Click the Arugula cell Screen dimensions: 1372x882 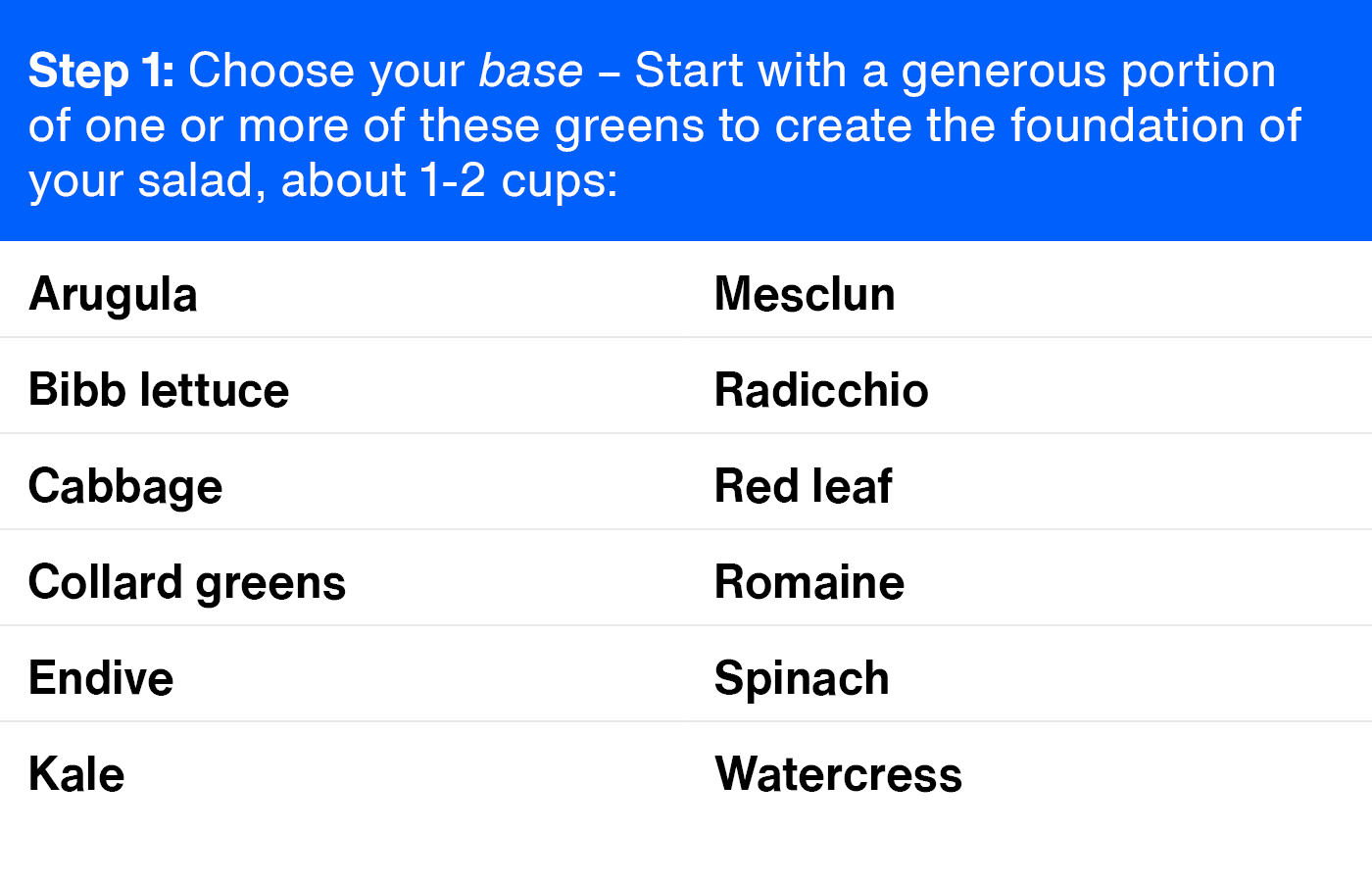point(114,294)
